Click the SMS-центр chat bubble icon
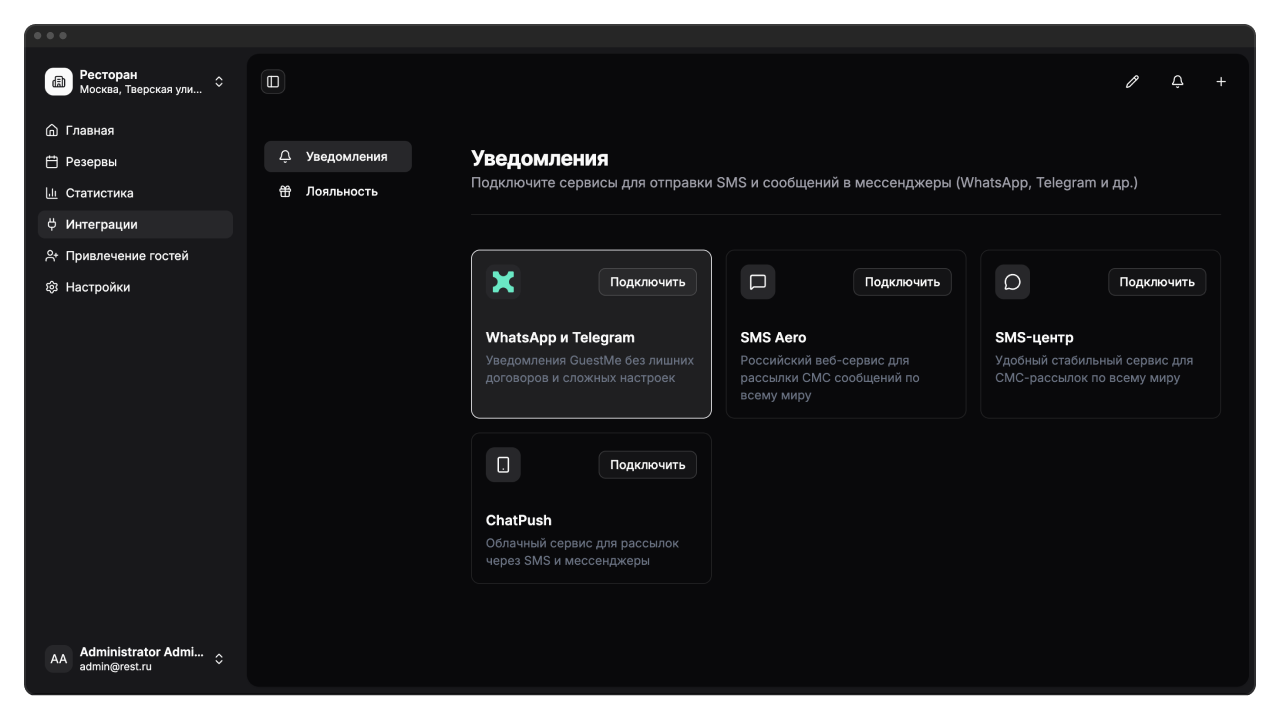 point(1012,282)
